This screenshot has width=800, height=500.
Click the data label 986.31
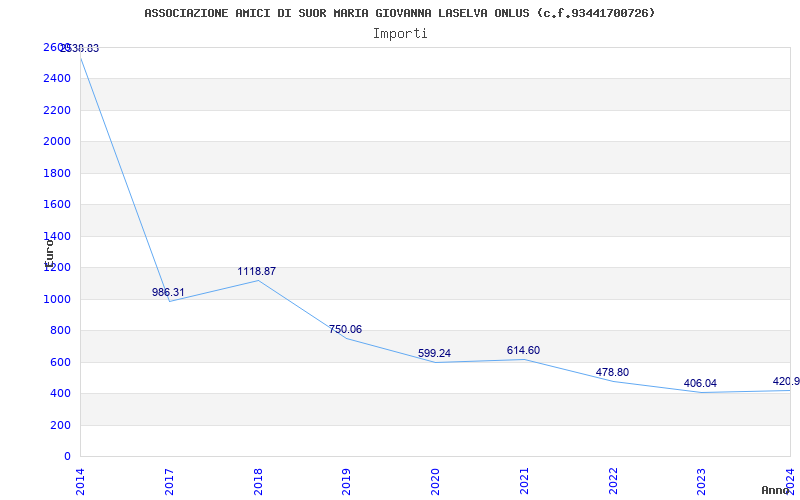coord(168,292)
